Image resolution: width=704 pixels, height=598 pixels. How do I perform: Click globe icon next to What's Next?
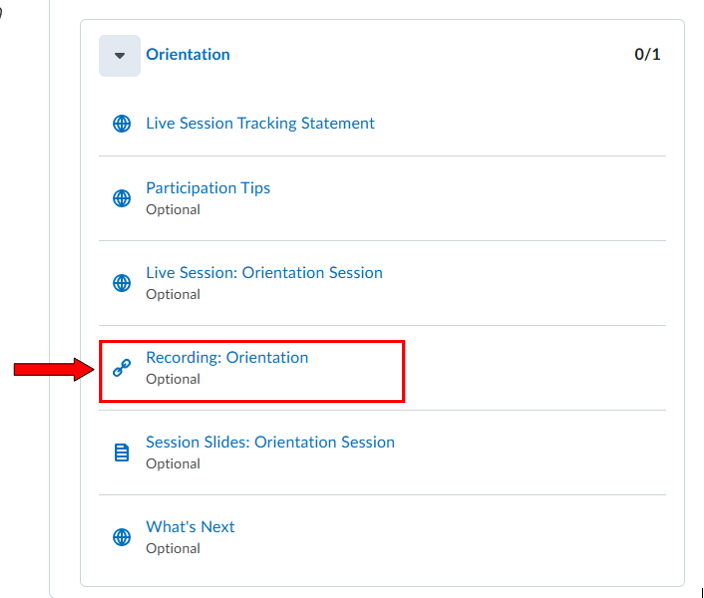click(122, 538)
